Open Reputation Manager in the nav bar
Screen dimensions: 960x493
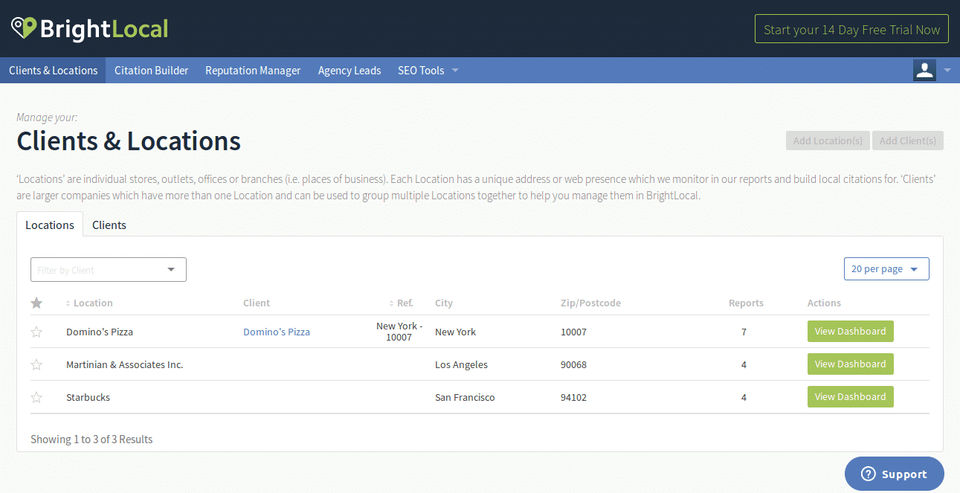tap(253, 70)
